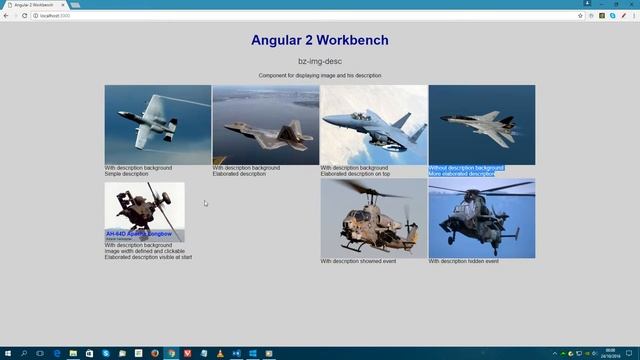Open Skype from the taskbar
This screenshot has width=640, height=360.
coord(106,353)
